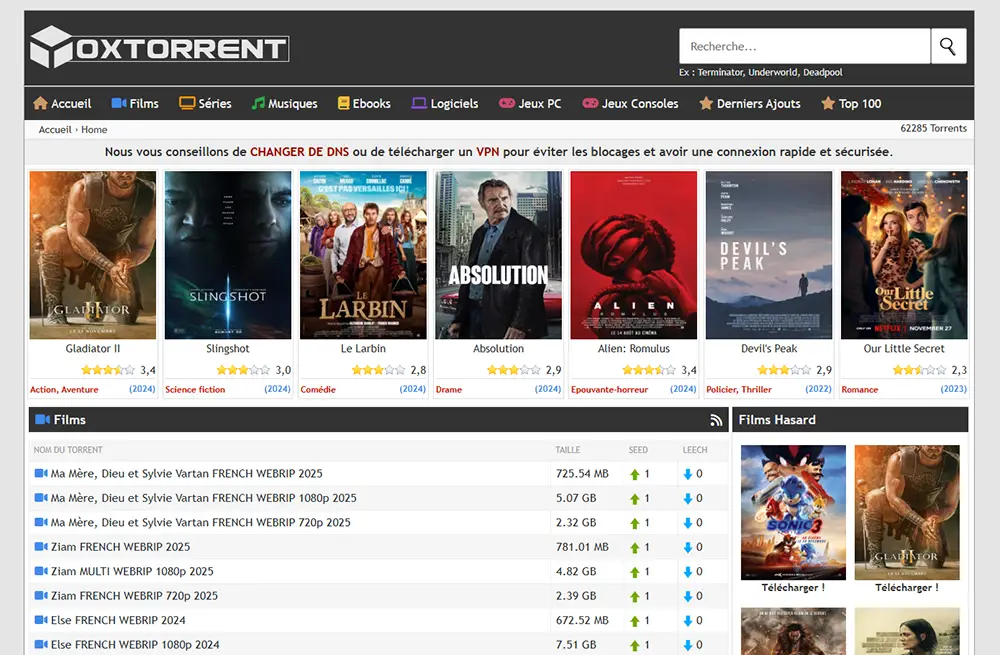Click the star icon beside Top 100
Screen dimensions: 1000x655
828,103
